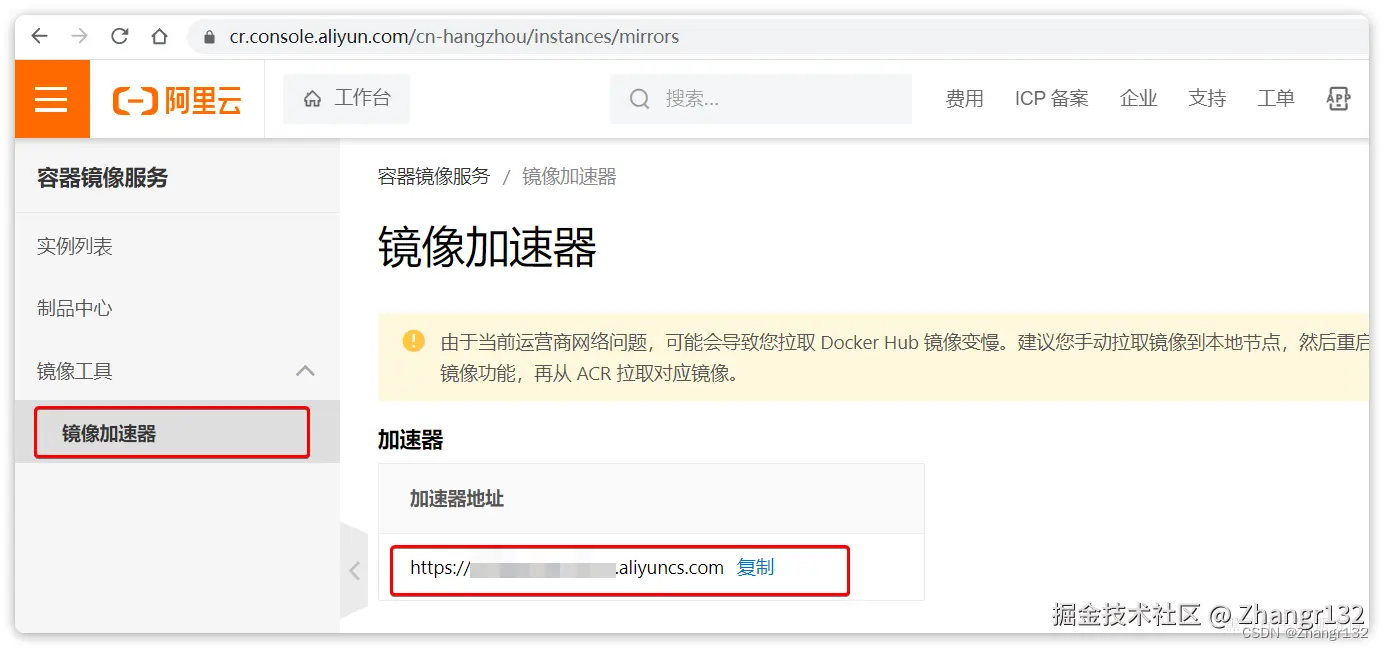1384x650 pixels.
Task: Open the user avatar menu
Action: [x=1338, y=98]
